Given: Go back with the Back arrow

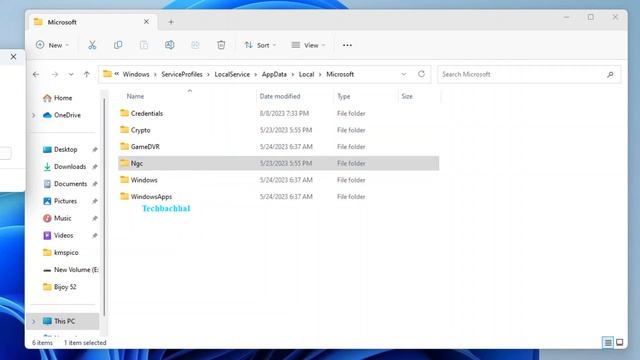Looking at the screenshot, I should point(36,74).
